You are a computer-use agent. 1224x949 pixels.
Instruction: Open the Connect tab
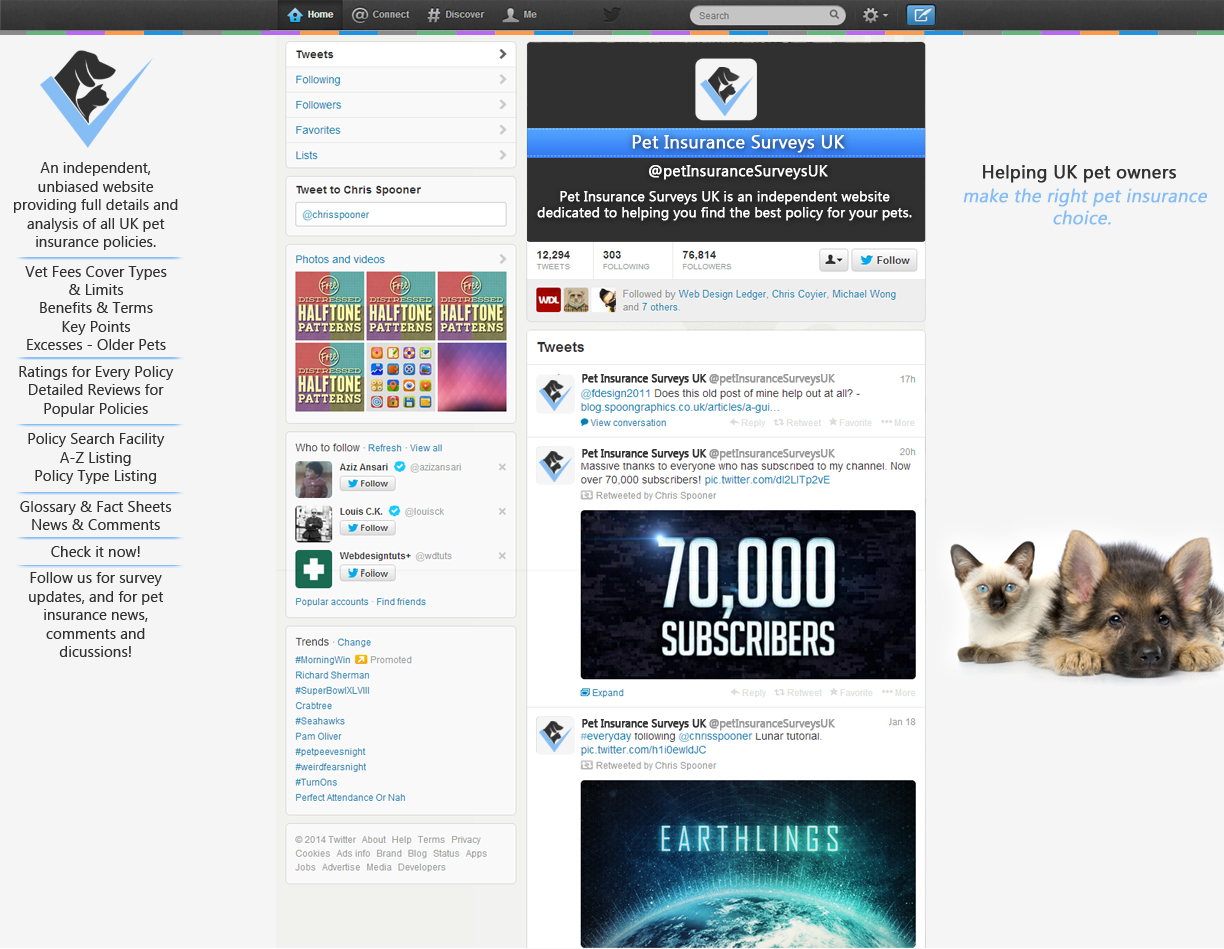[381, 15]
